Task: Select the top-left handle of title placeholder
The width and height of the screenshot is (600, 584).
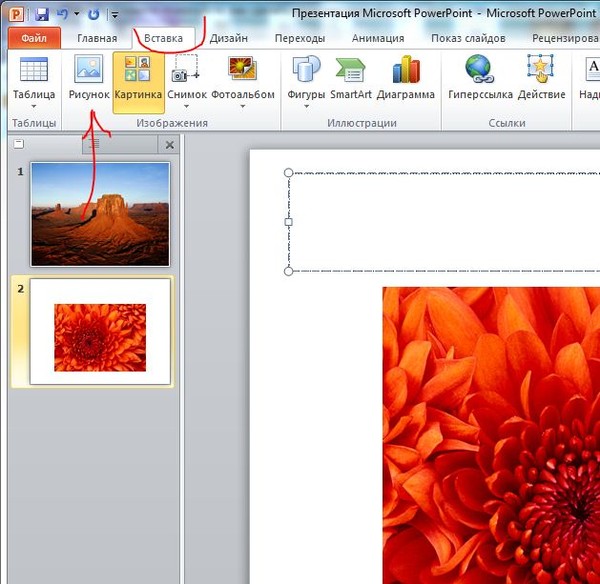Action: point(289,173)
